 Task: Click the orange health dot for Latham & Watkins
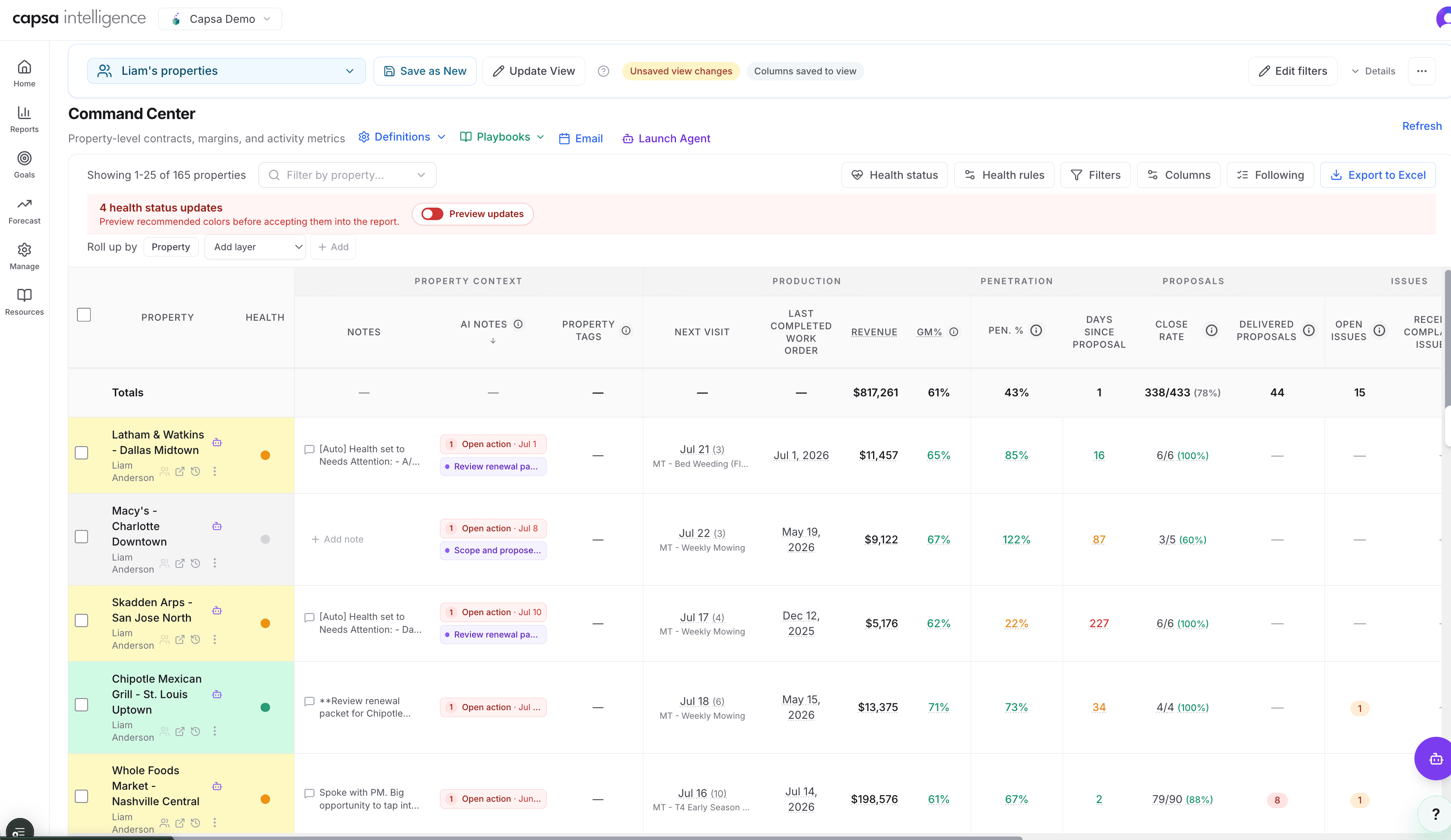tap(265, 455)
